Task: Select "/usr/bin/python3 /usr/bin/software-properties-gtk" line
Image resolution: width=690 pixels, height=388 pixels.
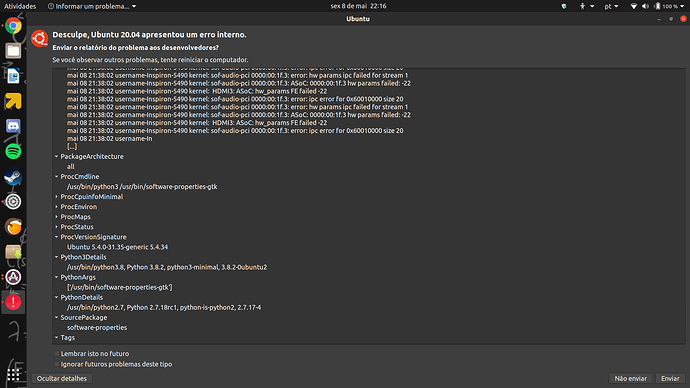Action: 142,187
